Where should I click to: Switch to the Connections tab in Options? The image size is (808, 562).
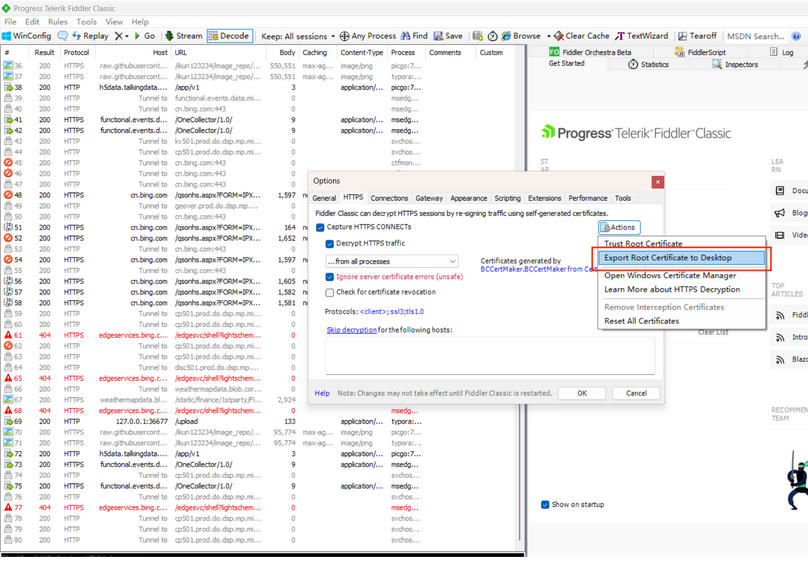click(389, 198)
